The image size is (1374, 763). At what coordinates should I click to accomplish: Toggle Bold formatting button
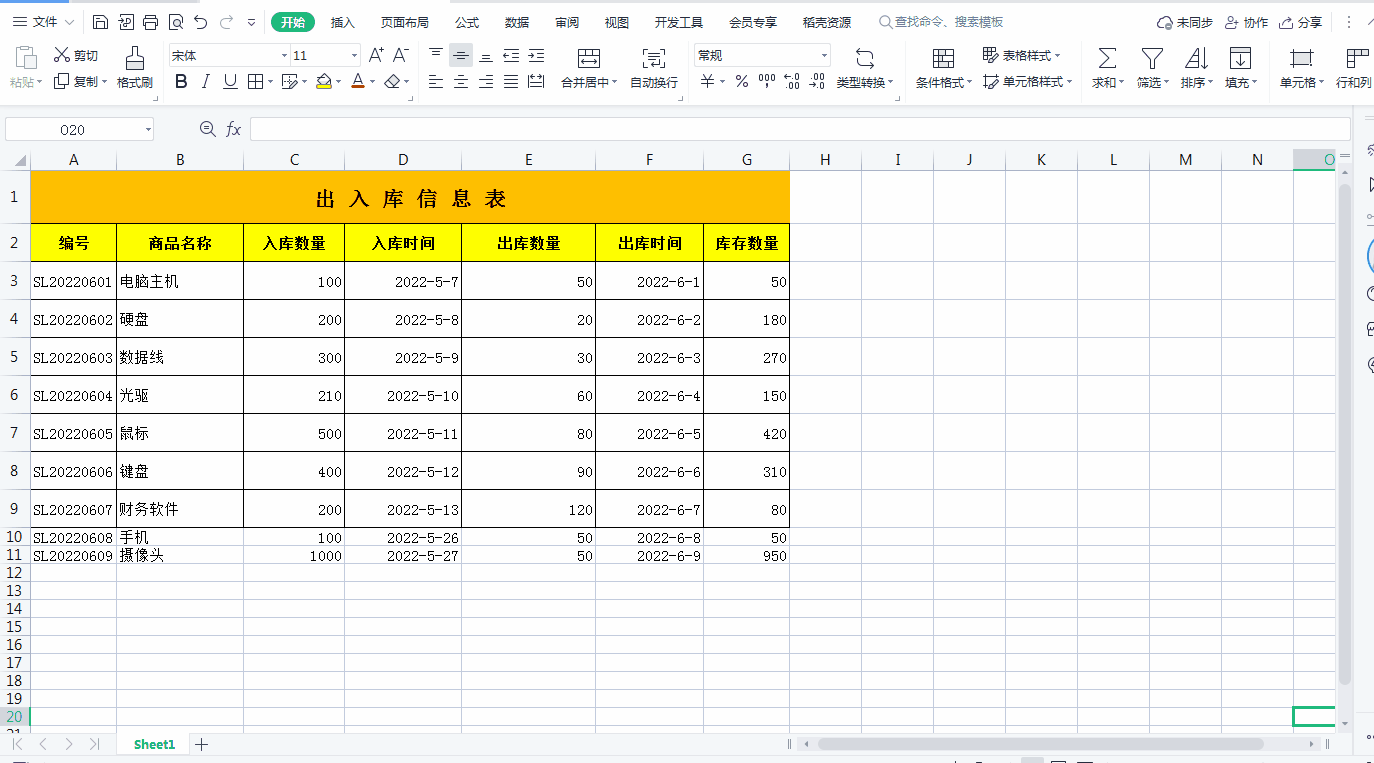tap(181, 82)
